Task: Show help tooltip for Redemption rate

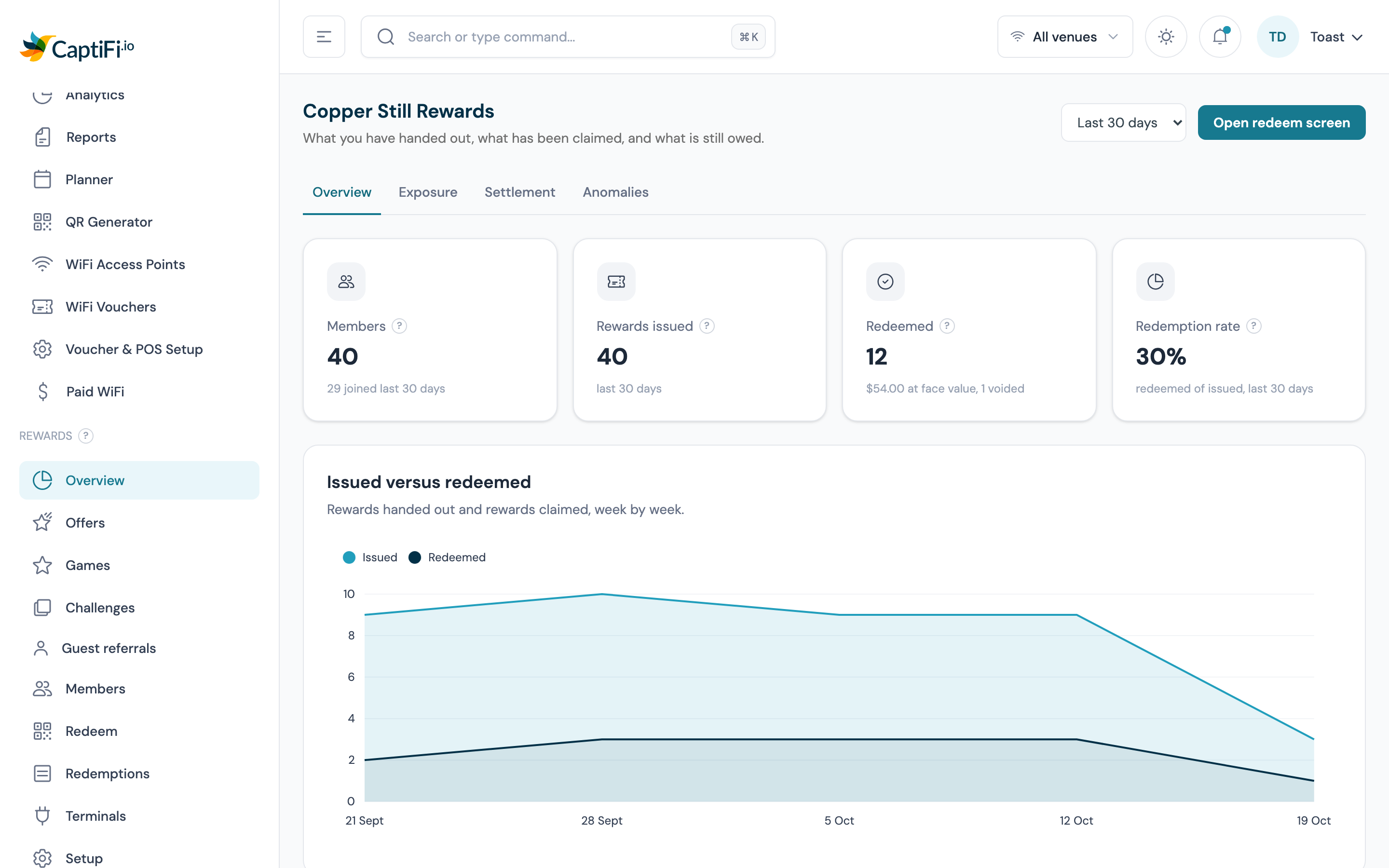Action: click(x=1253, y=326)
